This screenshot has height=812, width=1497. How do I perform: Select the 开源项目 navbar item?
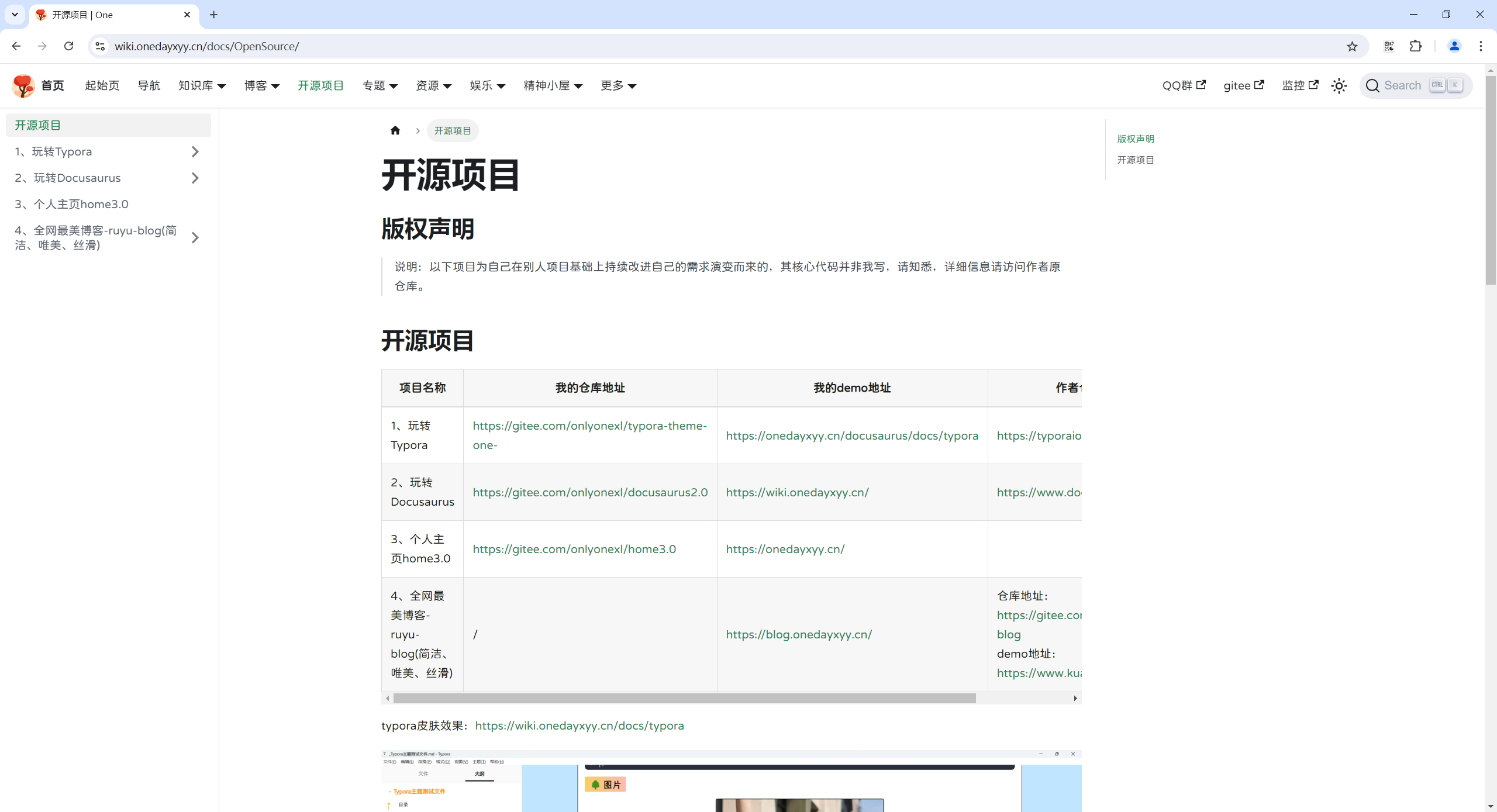[320, 85]
